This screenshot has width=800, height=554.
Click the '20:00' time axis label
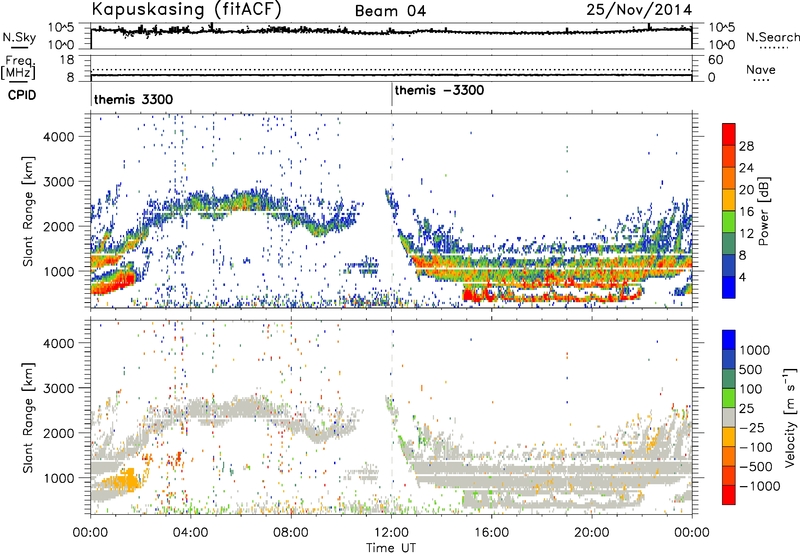tap(592, 533)
